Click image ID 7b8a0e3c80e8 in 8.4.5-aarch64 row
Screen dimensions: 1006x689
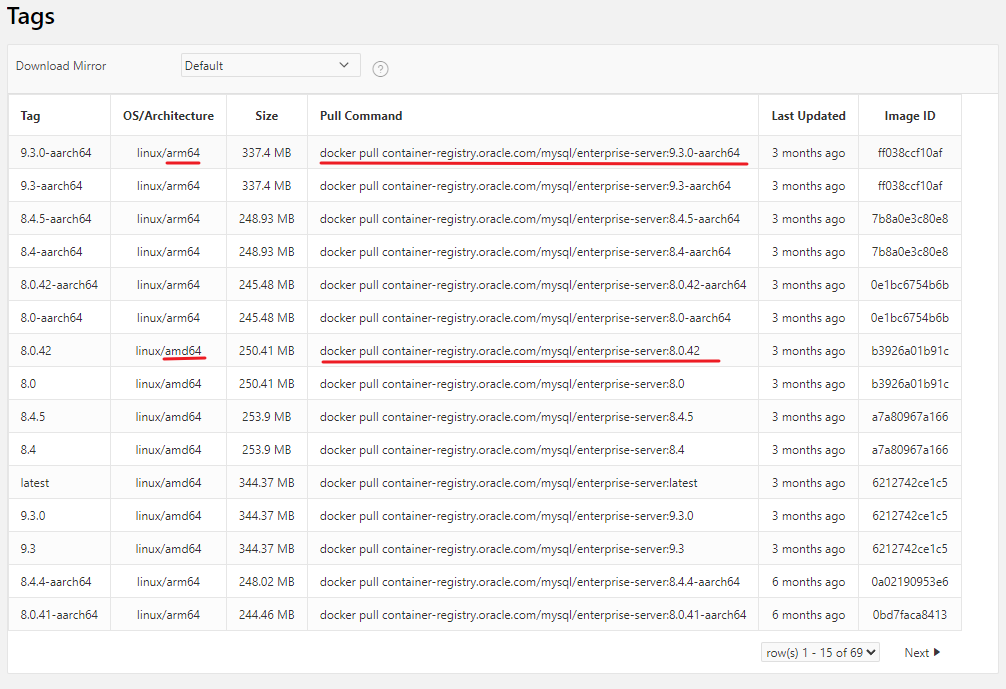910,219
